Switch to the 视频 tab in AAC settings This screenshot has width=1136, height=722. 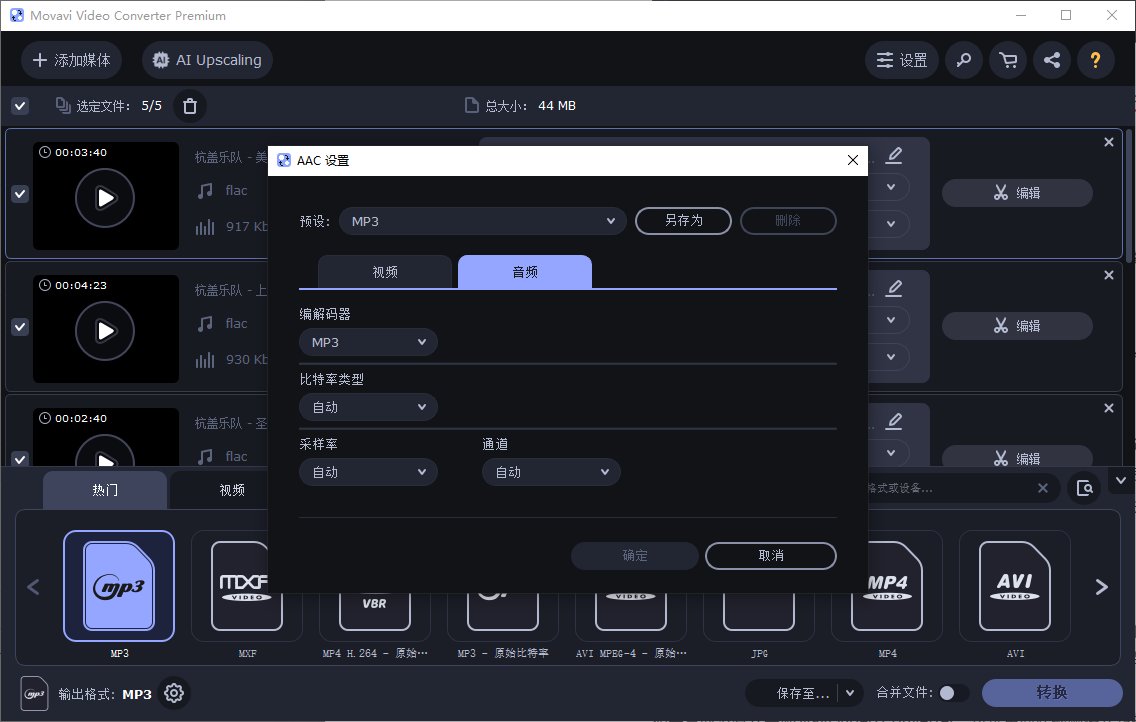pos(385,271)
